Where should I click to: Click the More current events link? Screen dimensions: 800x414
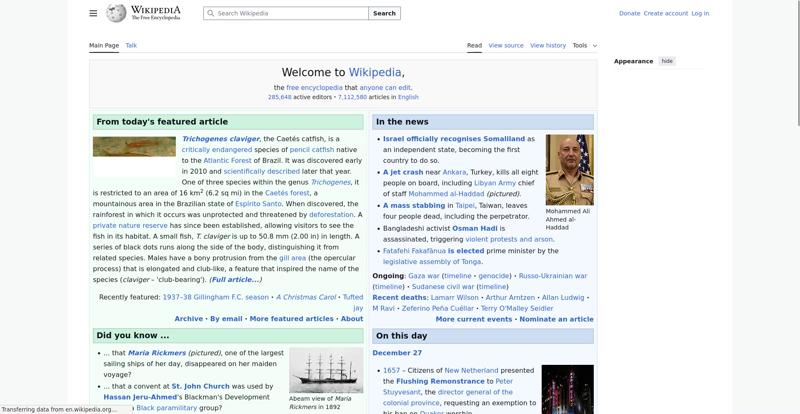coord(473,319)
